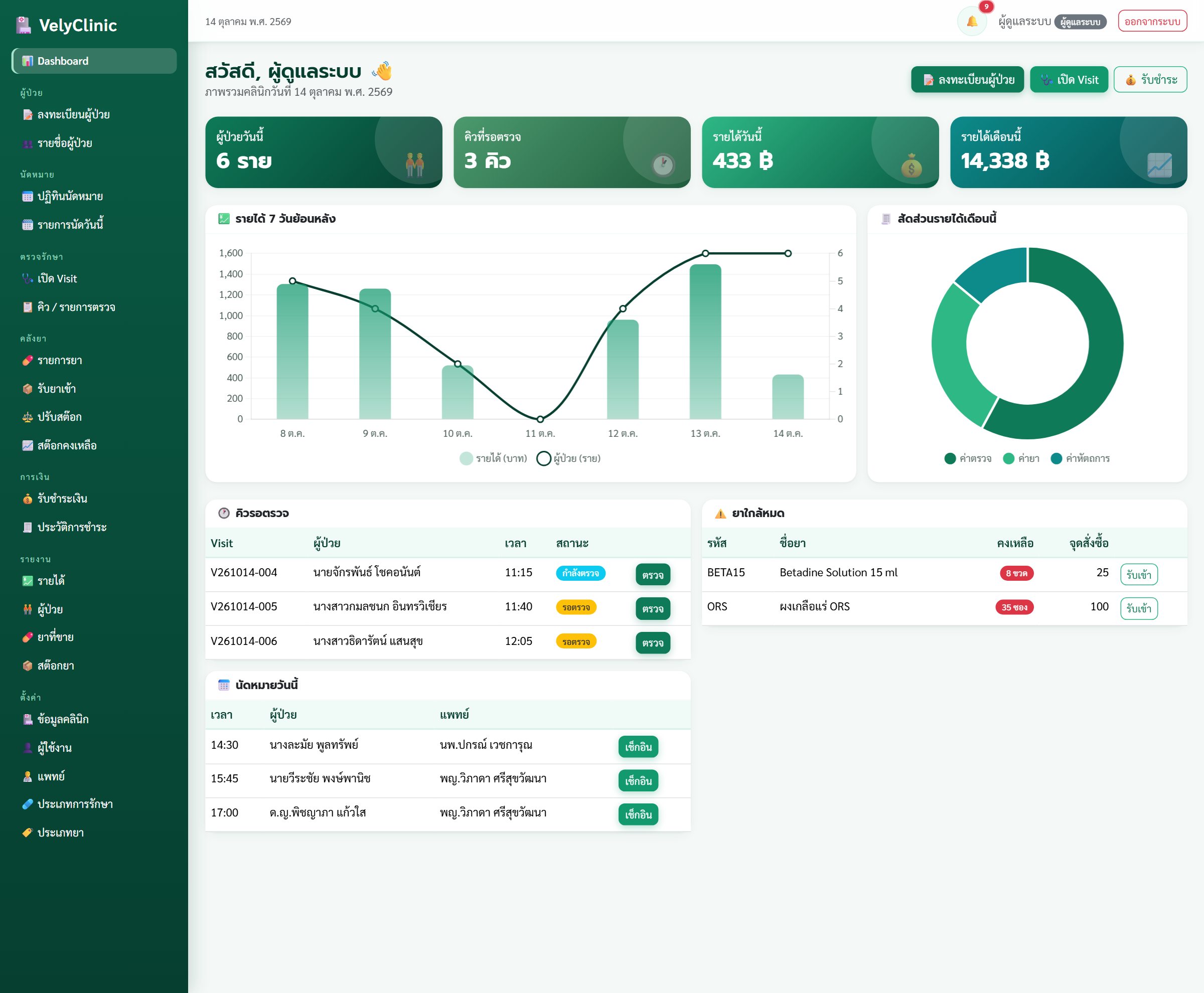Viewport: 1204px width, 993px height.
Task: Click รับเข้า for ผงเกลือแร่ ORS
Action: pyautogui.click(x=1139, y=609)
